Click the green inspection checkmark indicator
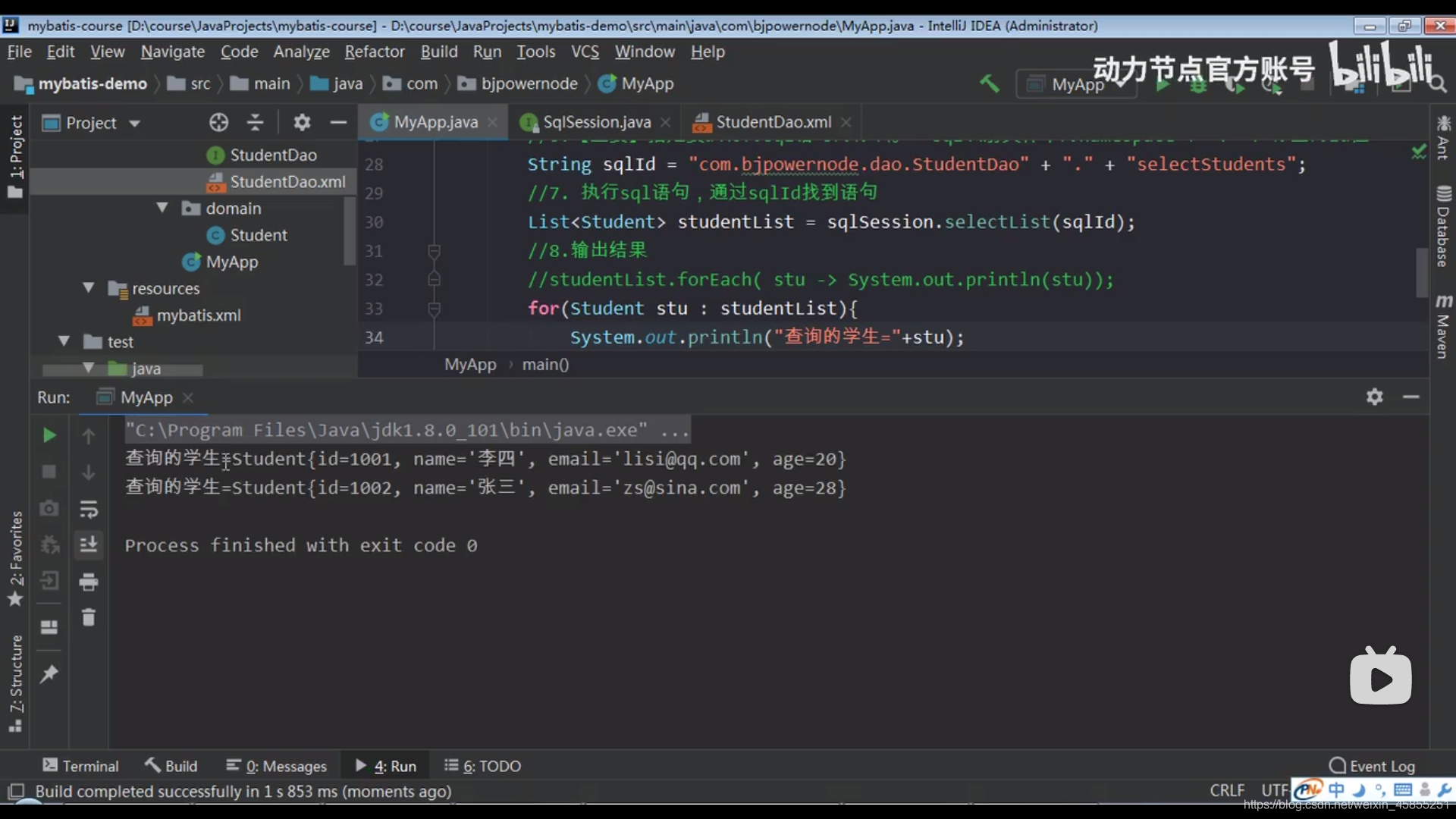 pyautogui.click(x=1418, y=152)
